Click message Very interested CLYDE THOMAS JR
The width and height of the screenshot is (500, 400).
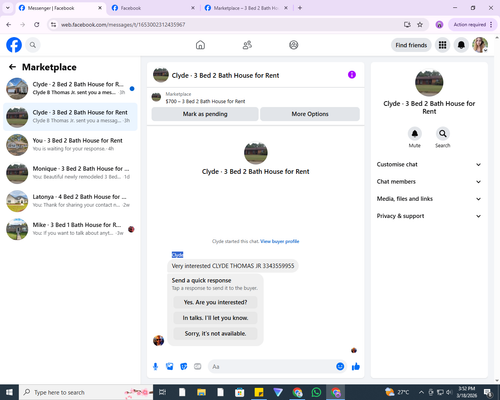233,266
